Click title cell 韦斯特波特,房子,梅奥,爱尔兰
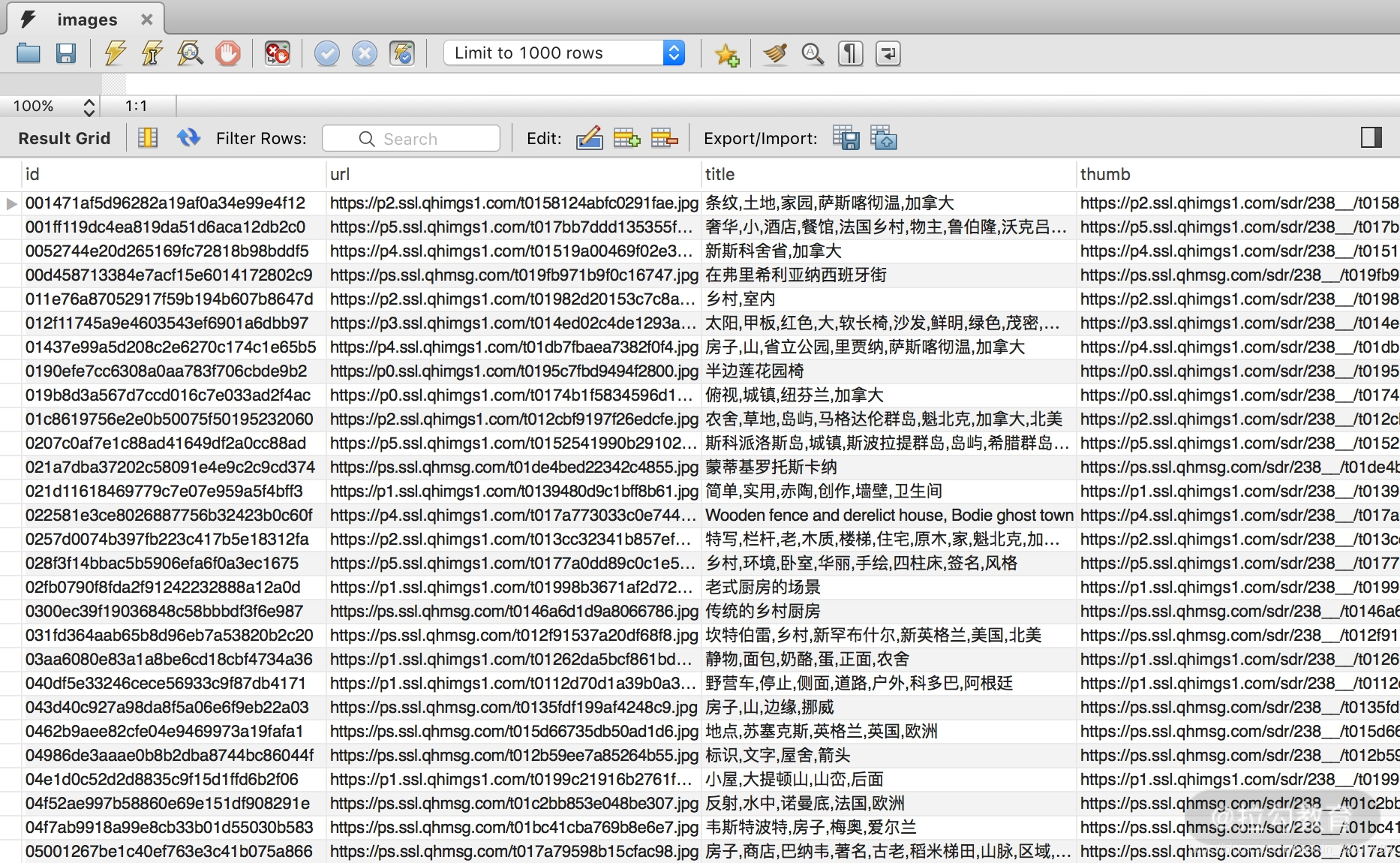1400x863 pixels. (x=889, y=828)
